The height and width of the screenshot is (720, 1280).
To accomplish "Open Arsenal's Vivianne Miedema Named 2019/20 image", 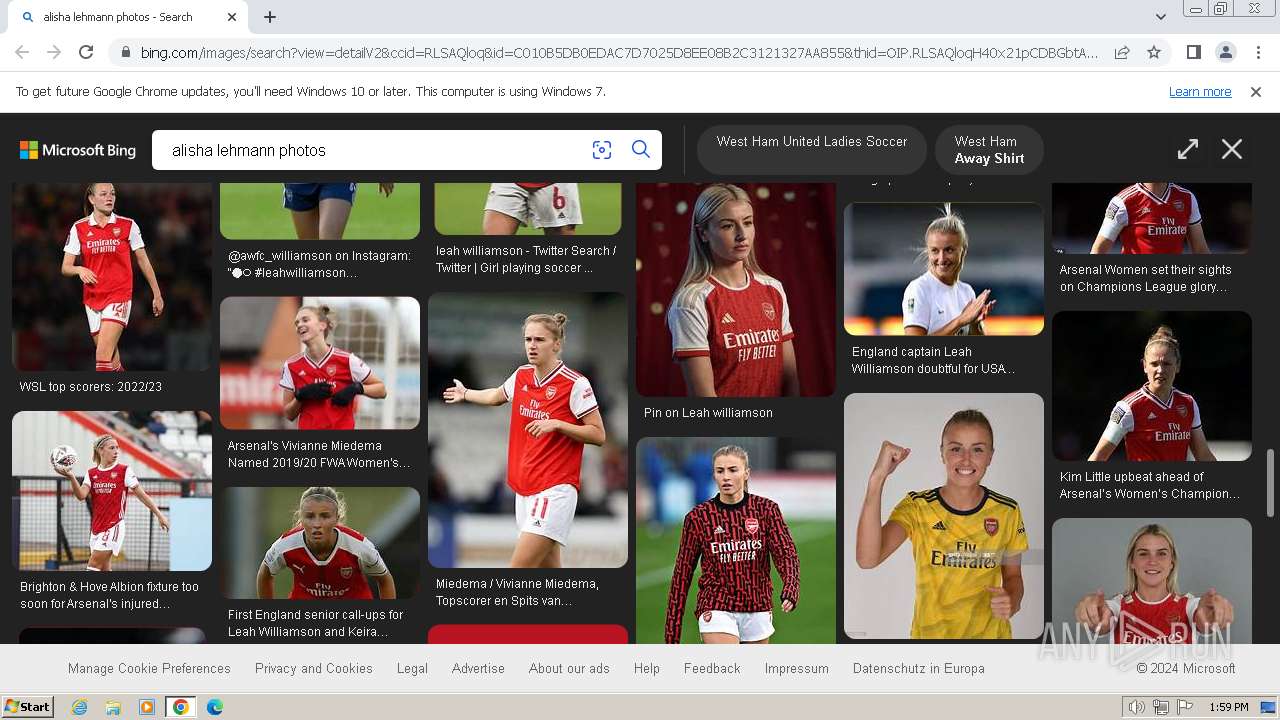I will pos(320,363).
